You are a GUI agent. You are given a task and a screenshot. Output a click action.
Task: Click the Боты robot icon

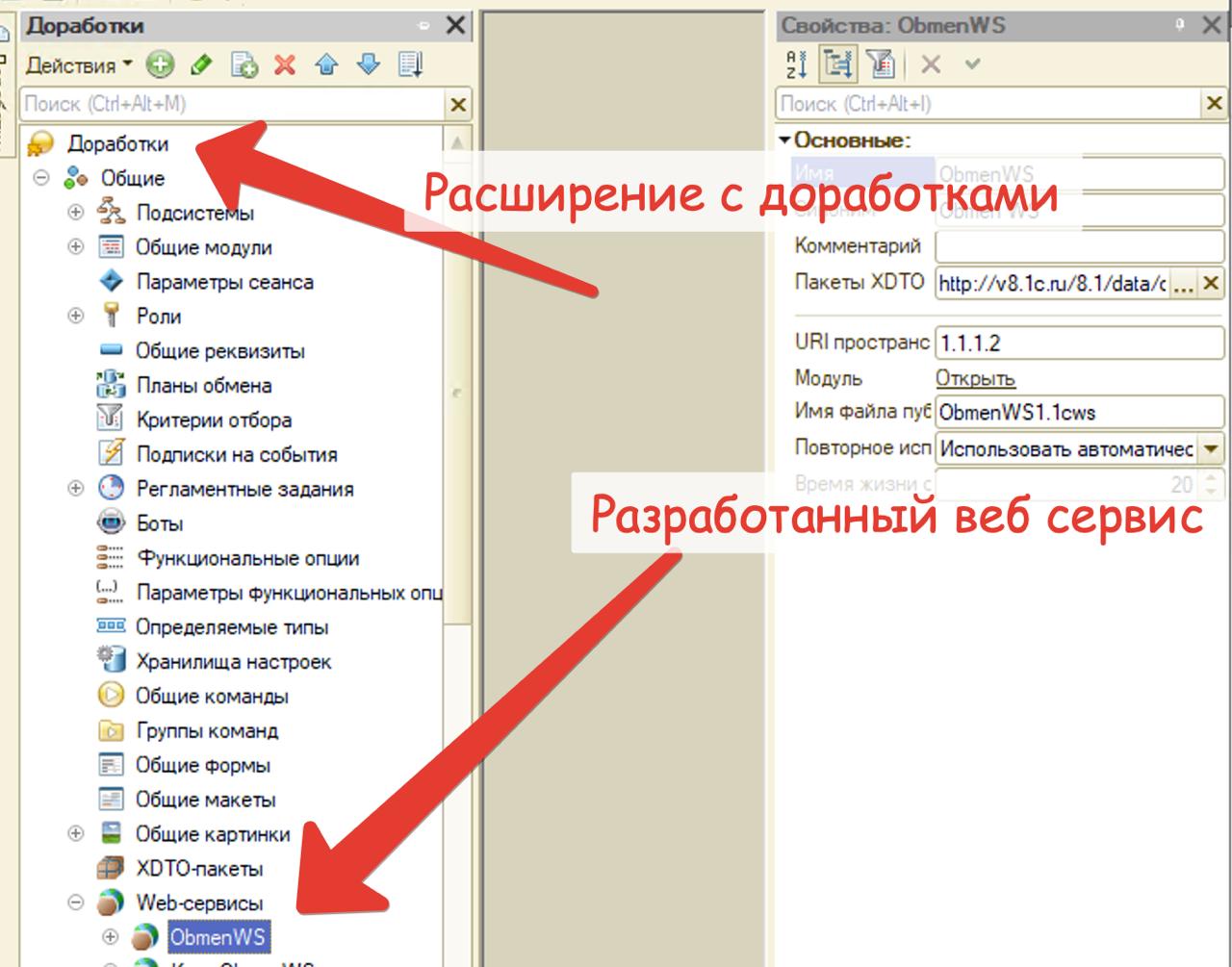click(111, 522)
